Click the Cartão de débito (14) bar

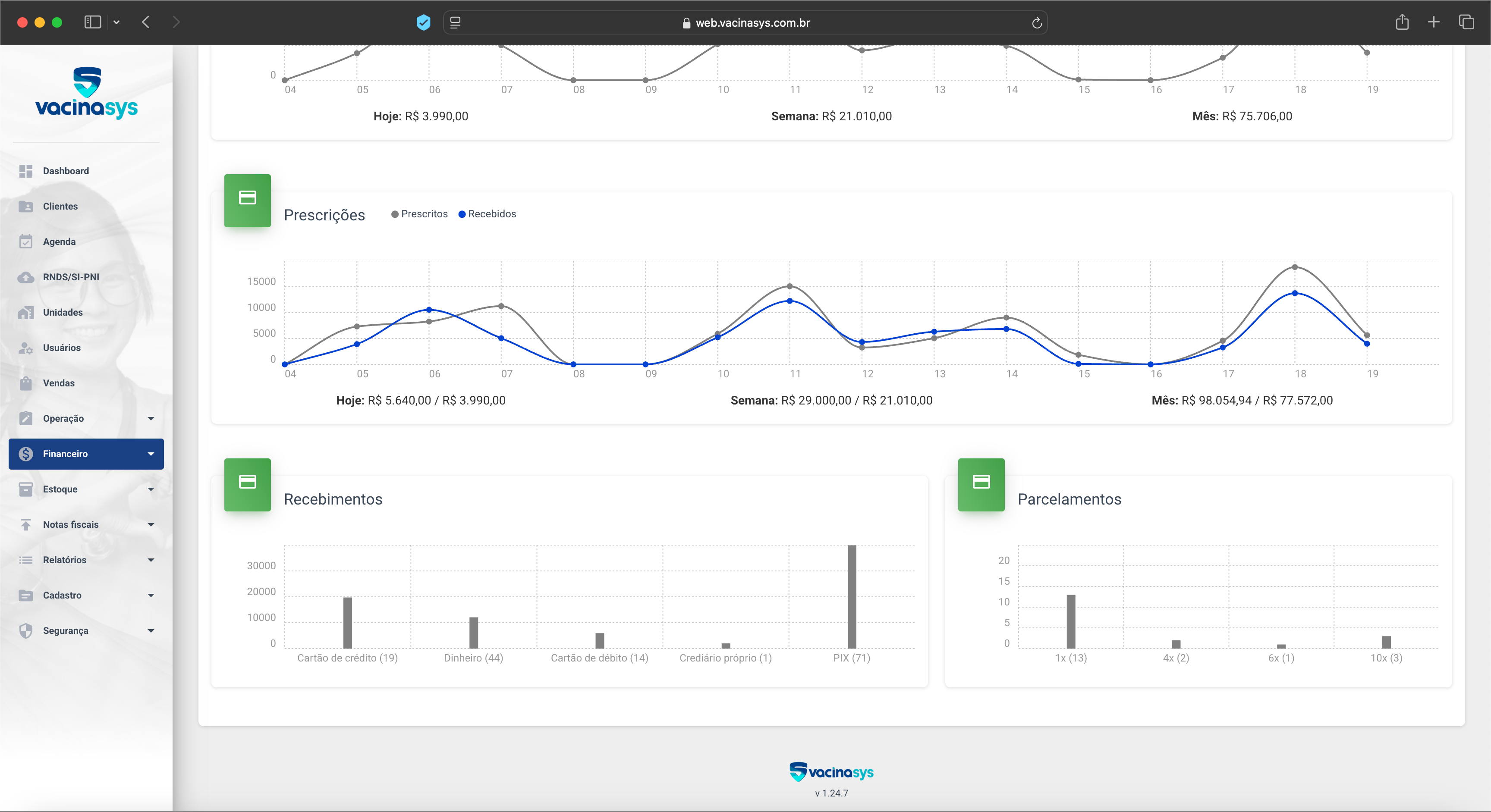600,640
